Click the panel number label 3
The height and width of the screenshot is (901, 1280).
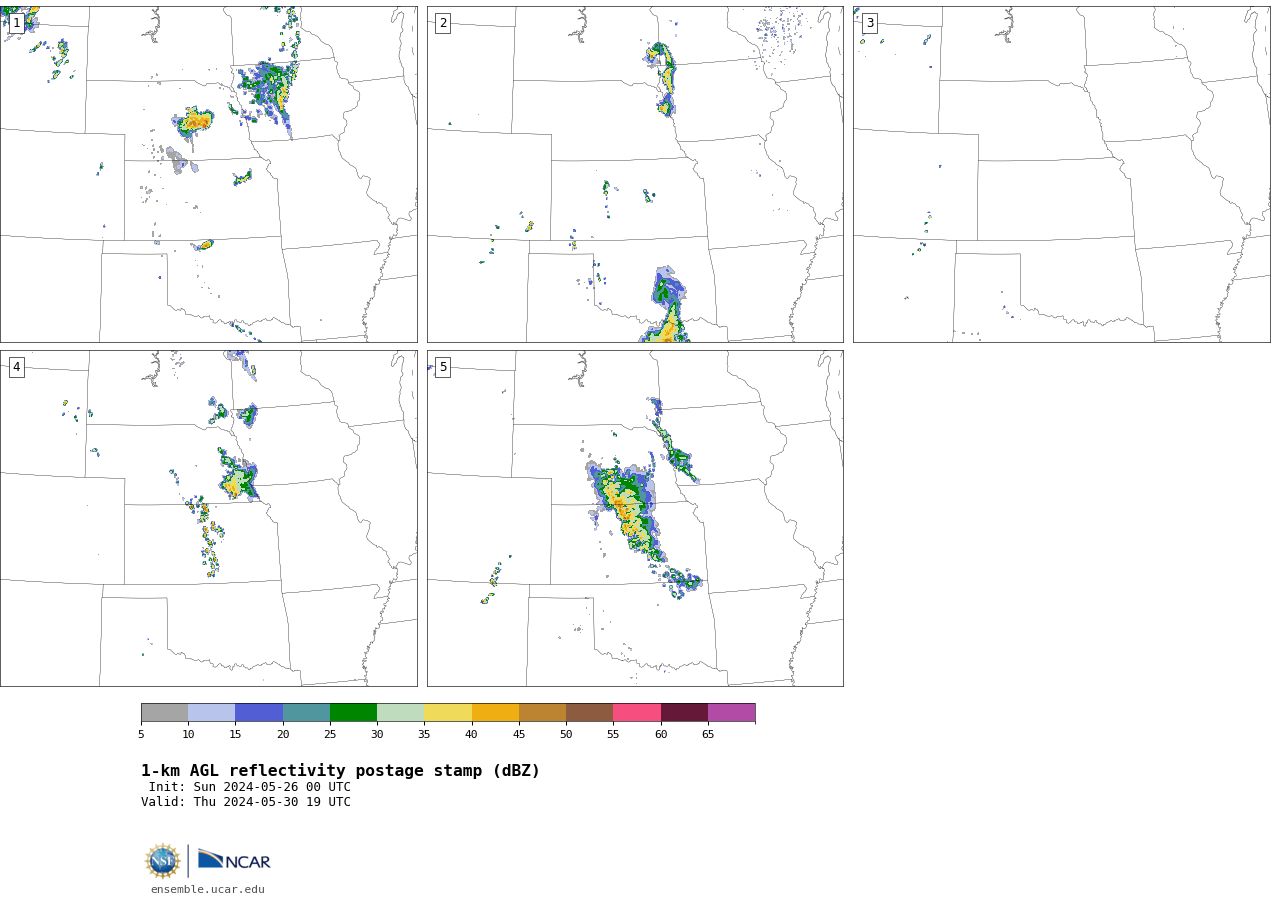pyautogui.click(x=869, y=23)
